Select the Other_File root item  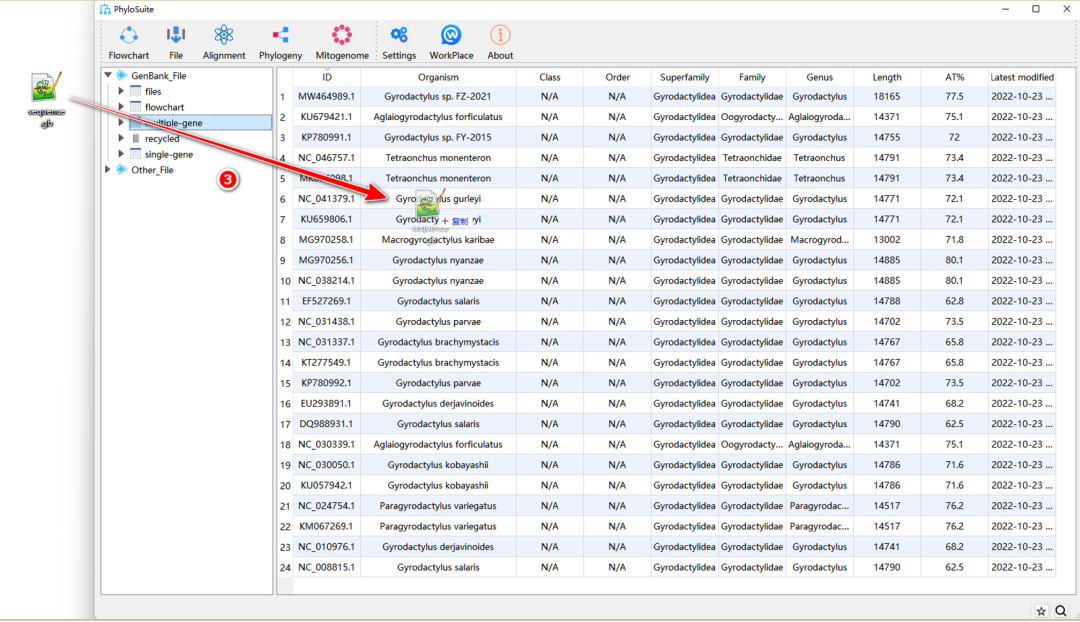coord(152,169)
